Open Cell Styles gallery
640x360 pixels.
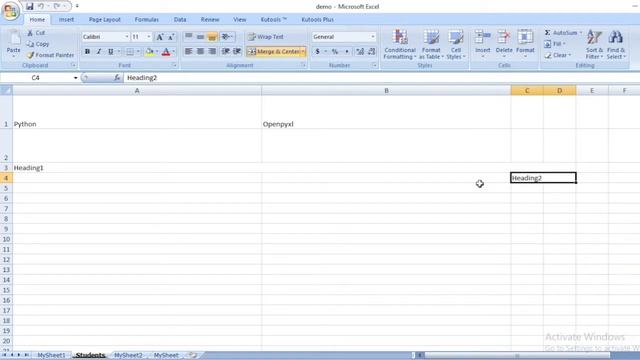456,44
